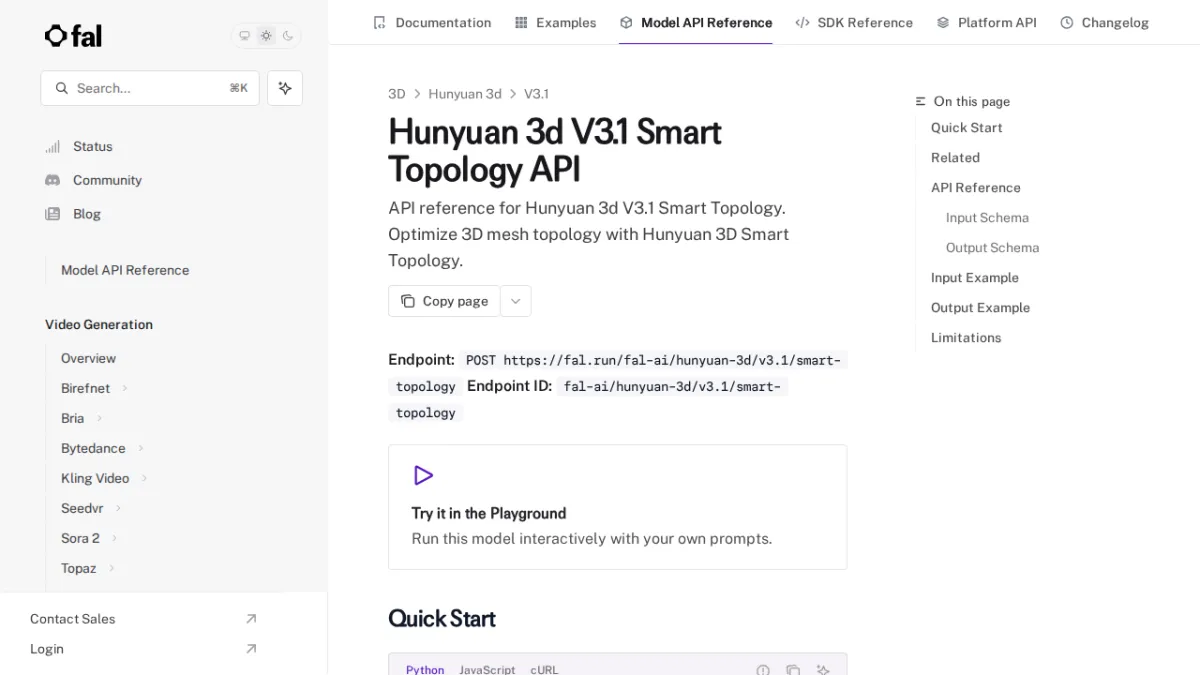
Task: Open Overview under Video Generation
Action: pos(88,358)
